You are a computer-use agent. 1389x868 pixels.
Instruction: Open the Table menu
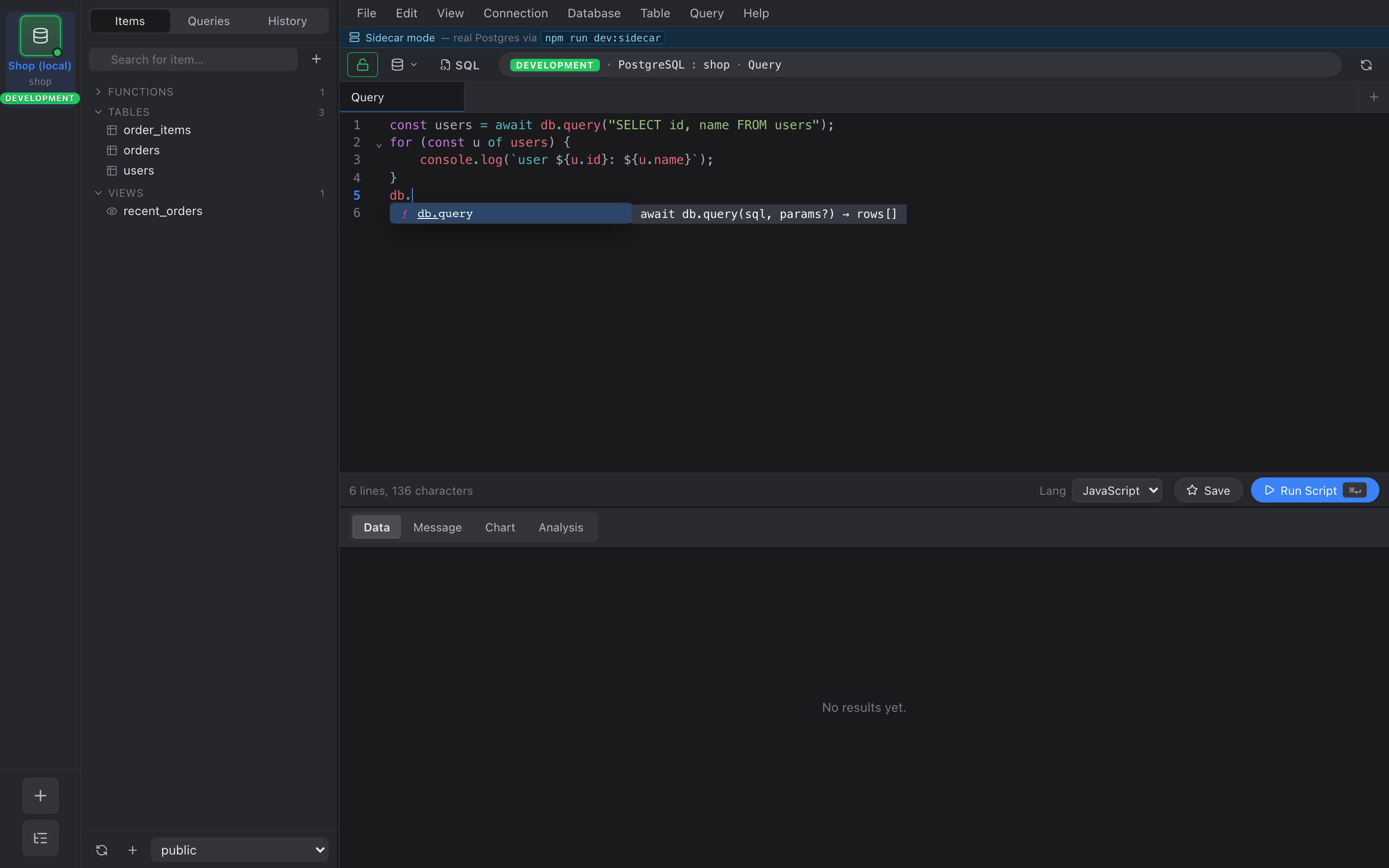tap(655, 13)
